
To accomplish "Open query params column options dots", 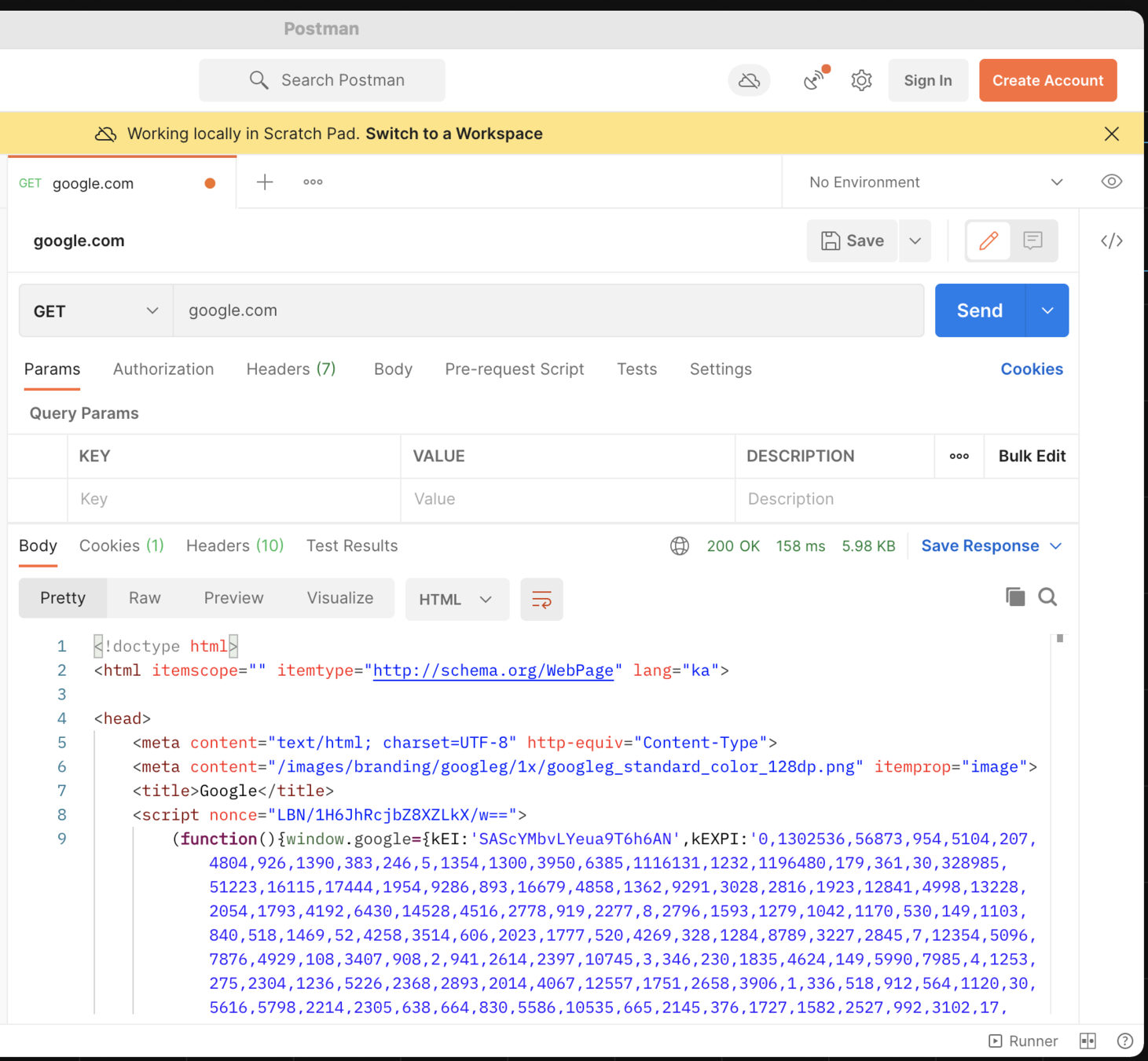I will click(x=959, y=457).
